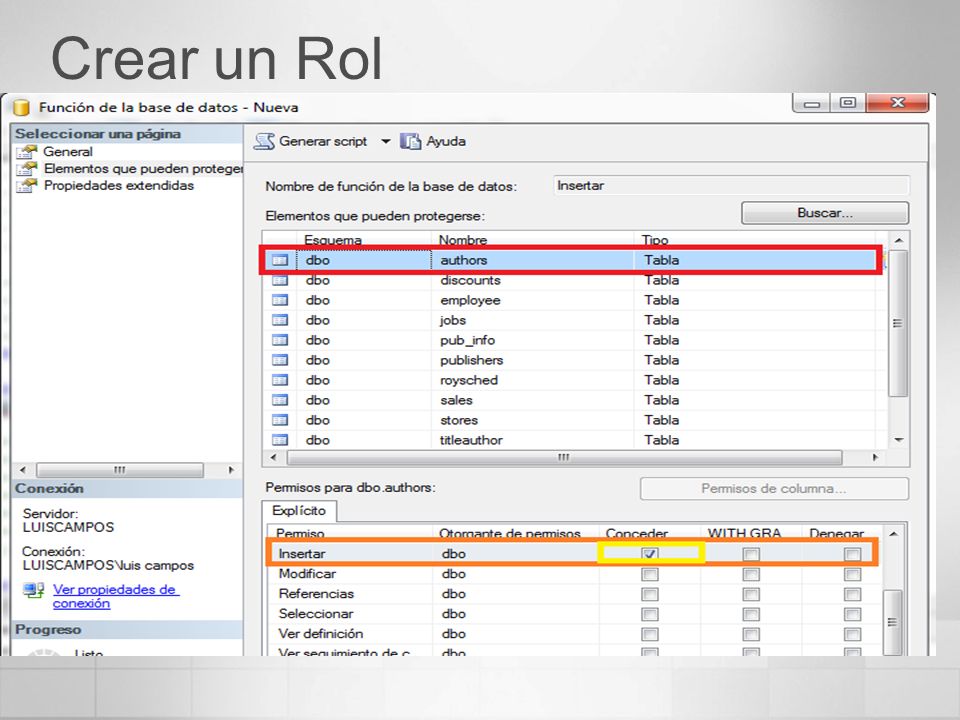Open the Propiedades extendidas page icon
The height and width of the screenshot is (720, 960).
pos(26,186)
